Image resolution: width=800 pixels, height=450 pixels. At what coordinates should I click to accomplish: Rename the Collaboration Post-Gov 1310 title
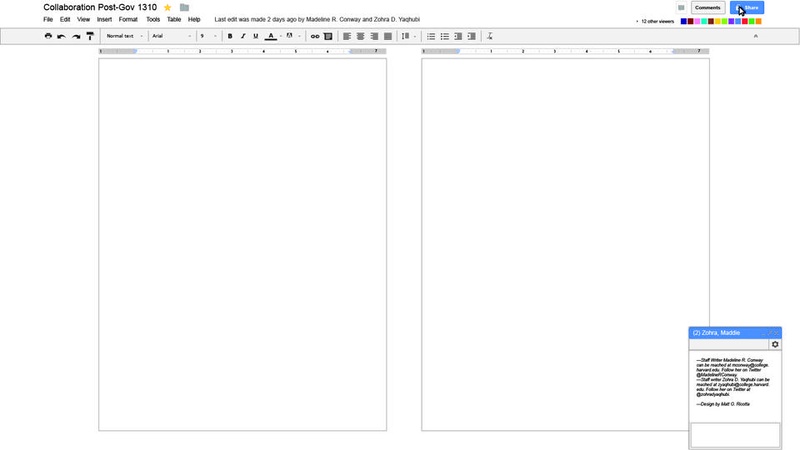click(100, 8)
